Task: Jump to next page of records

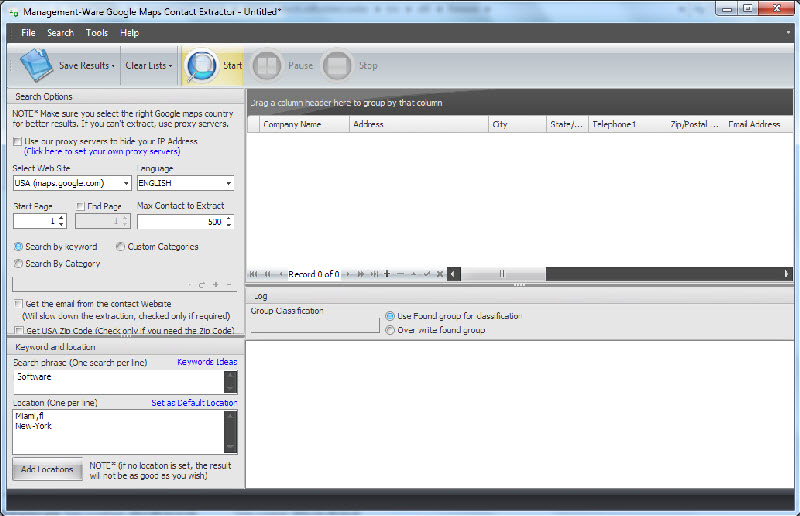Action: point(361,274)
